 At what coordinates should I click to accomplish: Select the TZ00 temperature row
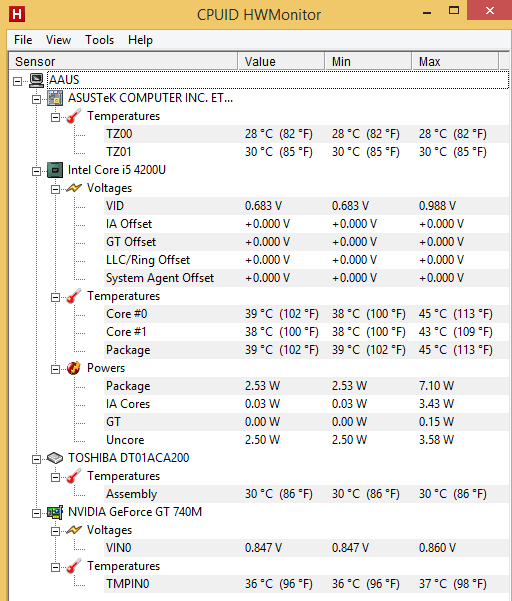click(306, 134)
